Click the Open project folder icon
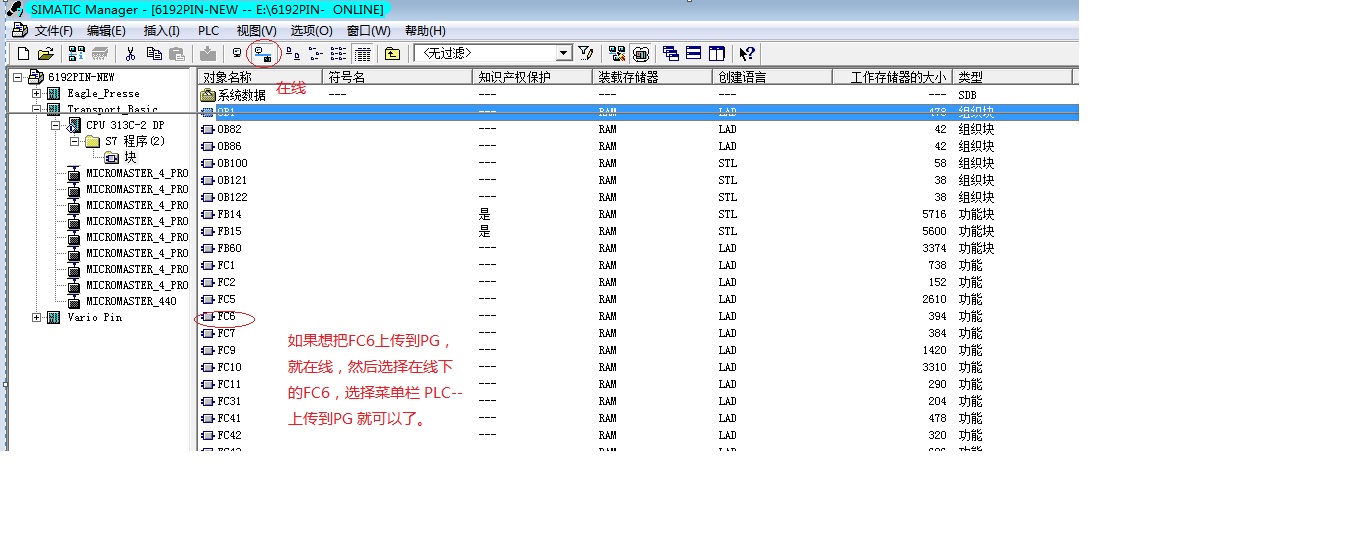The width and height of the screenshot is (1360, 548). (45, 53)
